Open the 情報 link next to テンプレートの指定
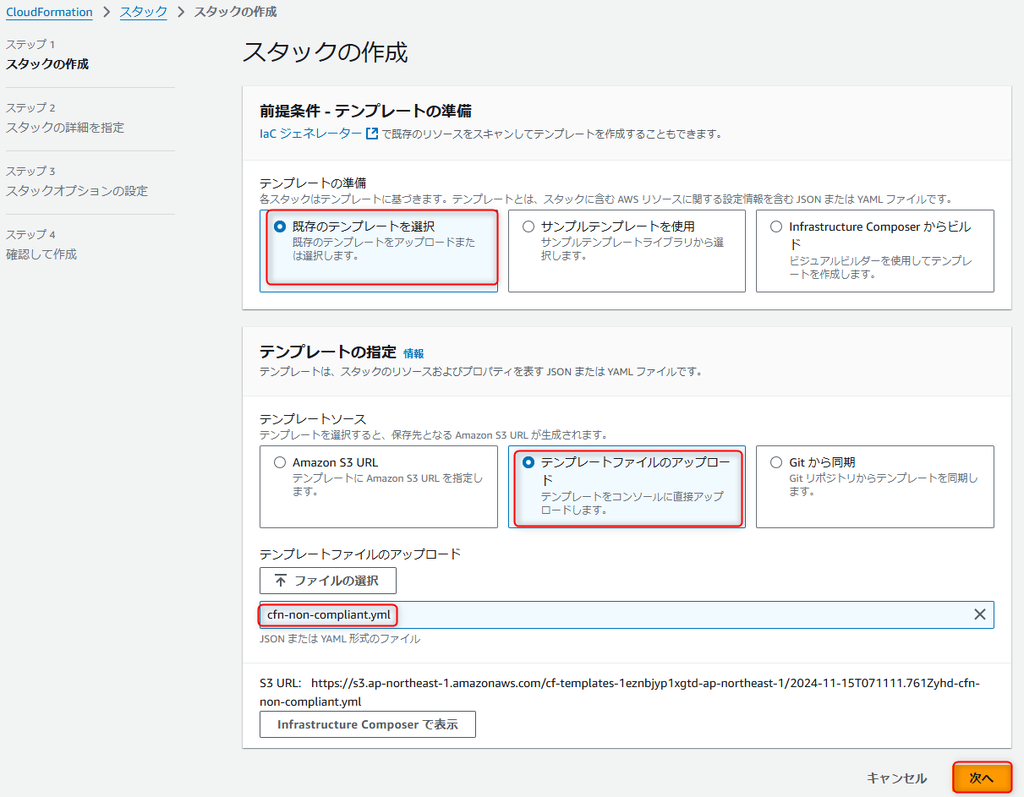The image size is (1024, 797). [x=413, y=353]
